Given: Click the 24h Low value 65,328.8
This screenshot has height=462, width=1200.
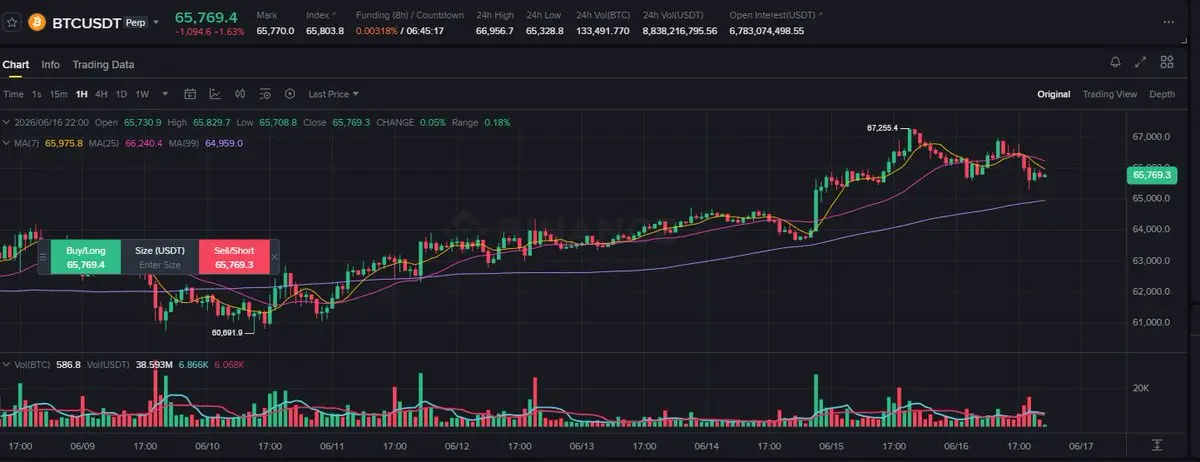Looking at the screenshot, I should click(545, 31).
